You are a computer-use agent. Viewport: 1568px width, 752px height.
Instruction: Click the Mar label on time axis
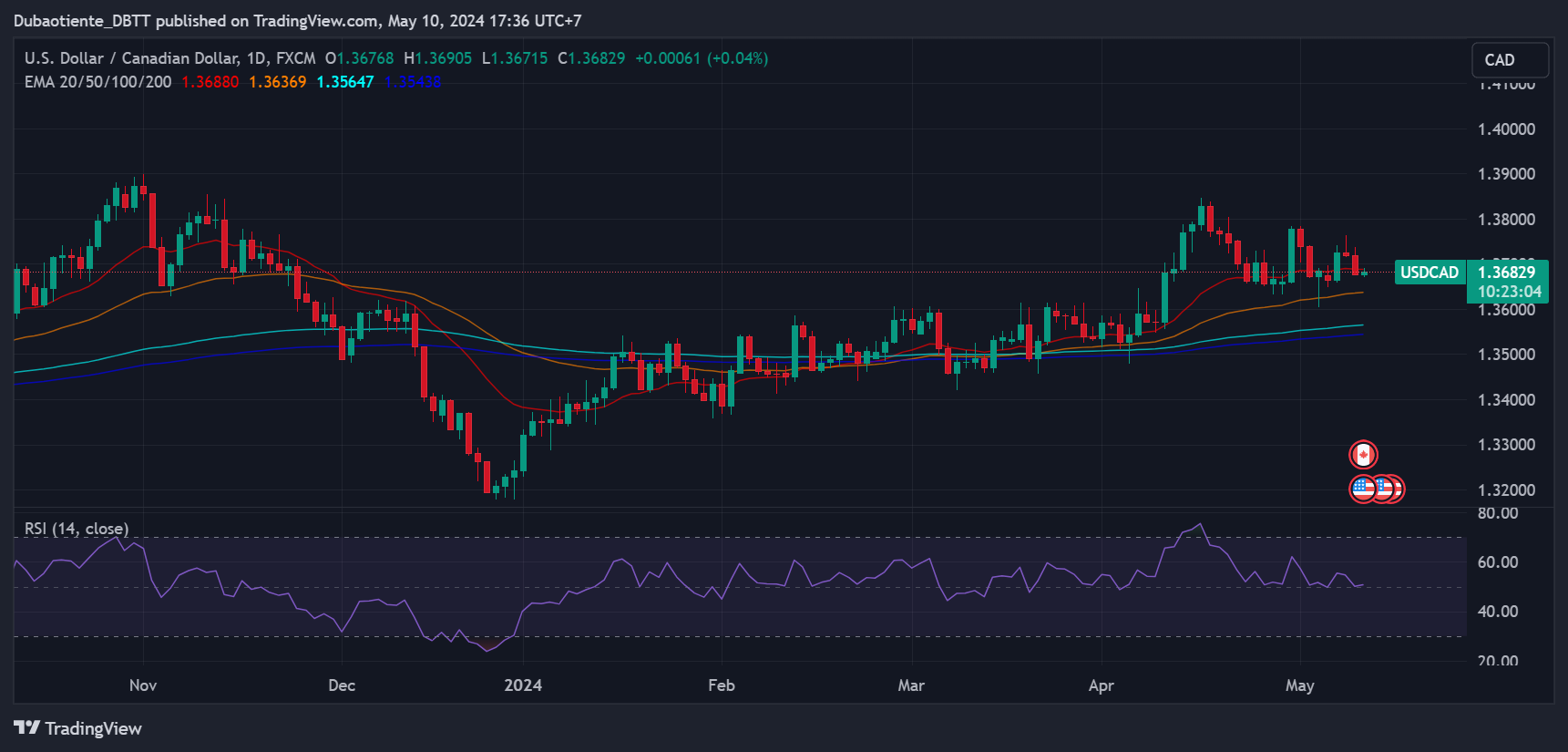(x=911, y=685)
